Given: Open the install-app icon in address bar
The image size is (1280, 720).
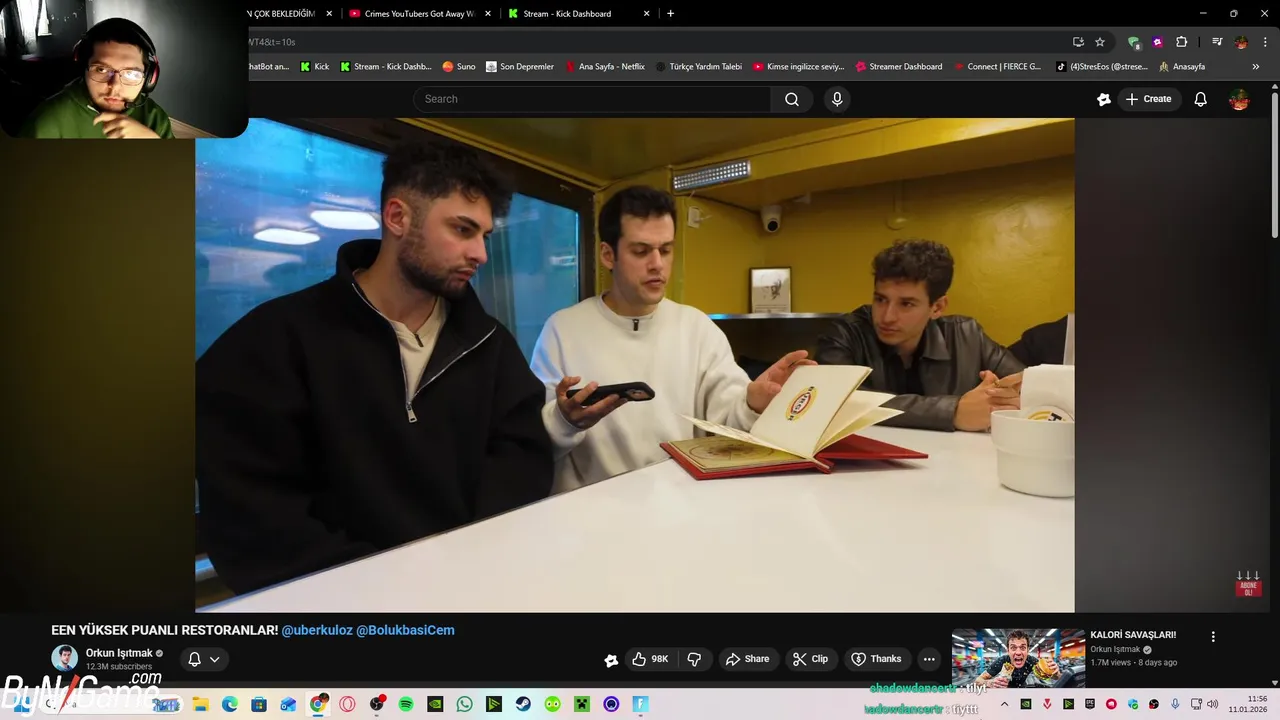Looking at the screenshot, I should [x=1078, y=42].
